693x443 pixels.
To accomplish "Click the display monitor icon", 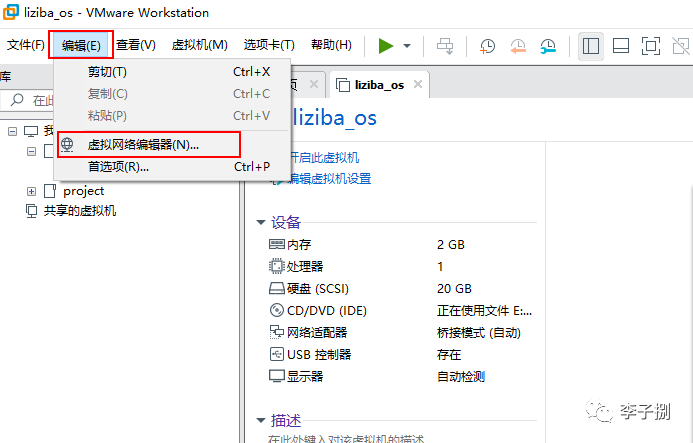I will pos(277,376).
